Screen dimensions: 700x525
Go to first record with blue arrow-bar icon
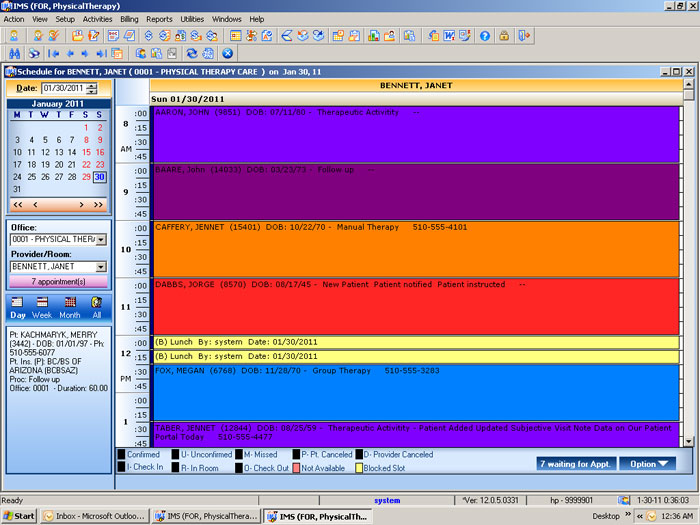click(54, 54)
